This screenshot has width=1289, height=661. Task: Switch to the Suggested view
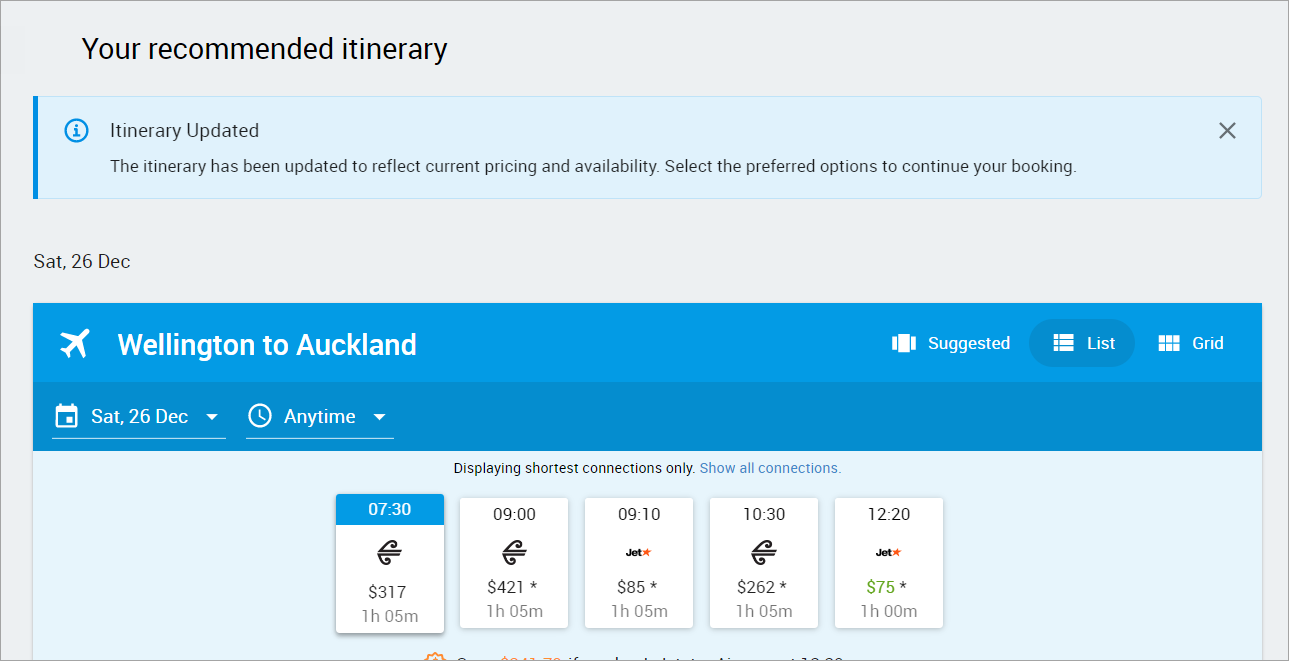tap(950, 342)
